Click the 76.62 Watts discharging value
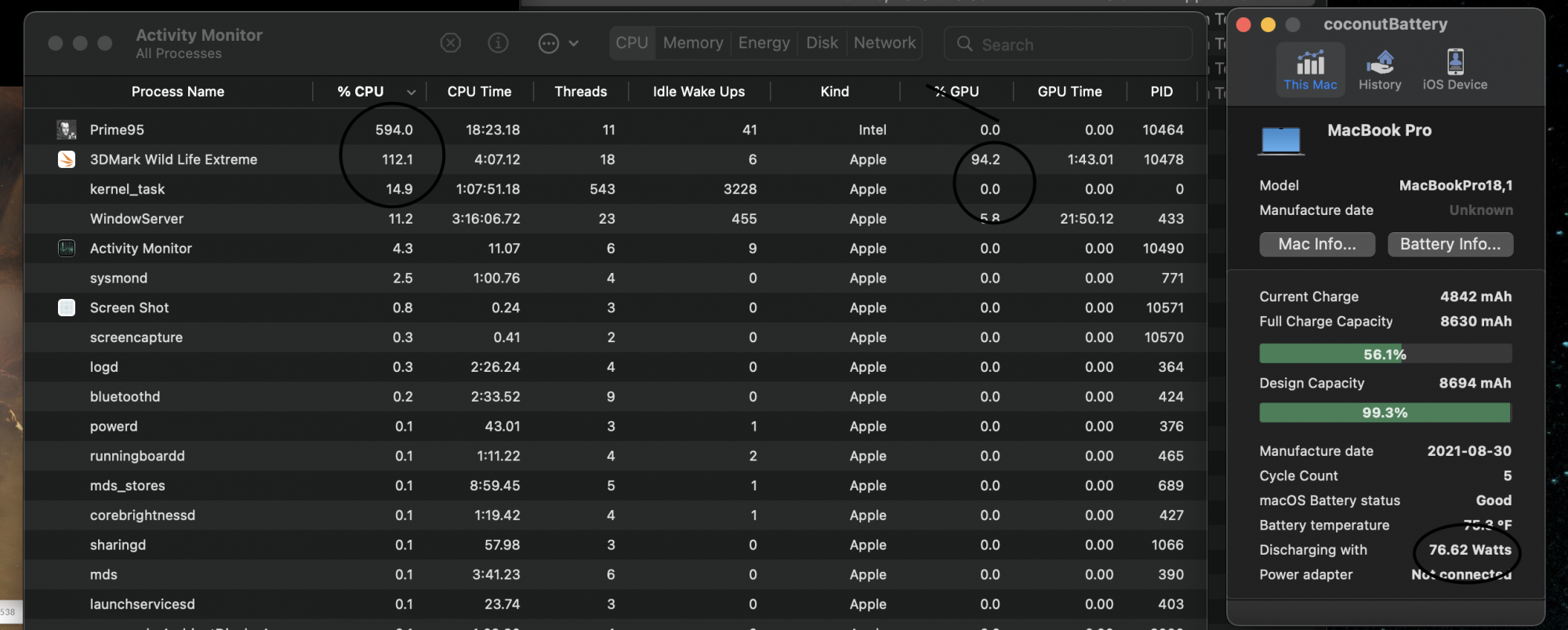The image size is (1568, 630). click(x=1470, y=550)
